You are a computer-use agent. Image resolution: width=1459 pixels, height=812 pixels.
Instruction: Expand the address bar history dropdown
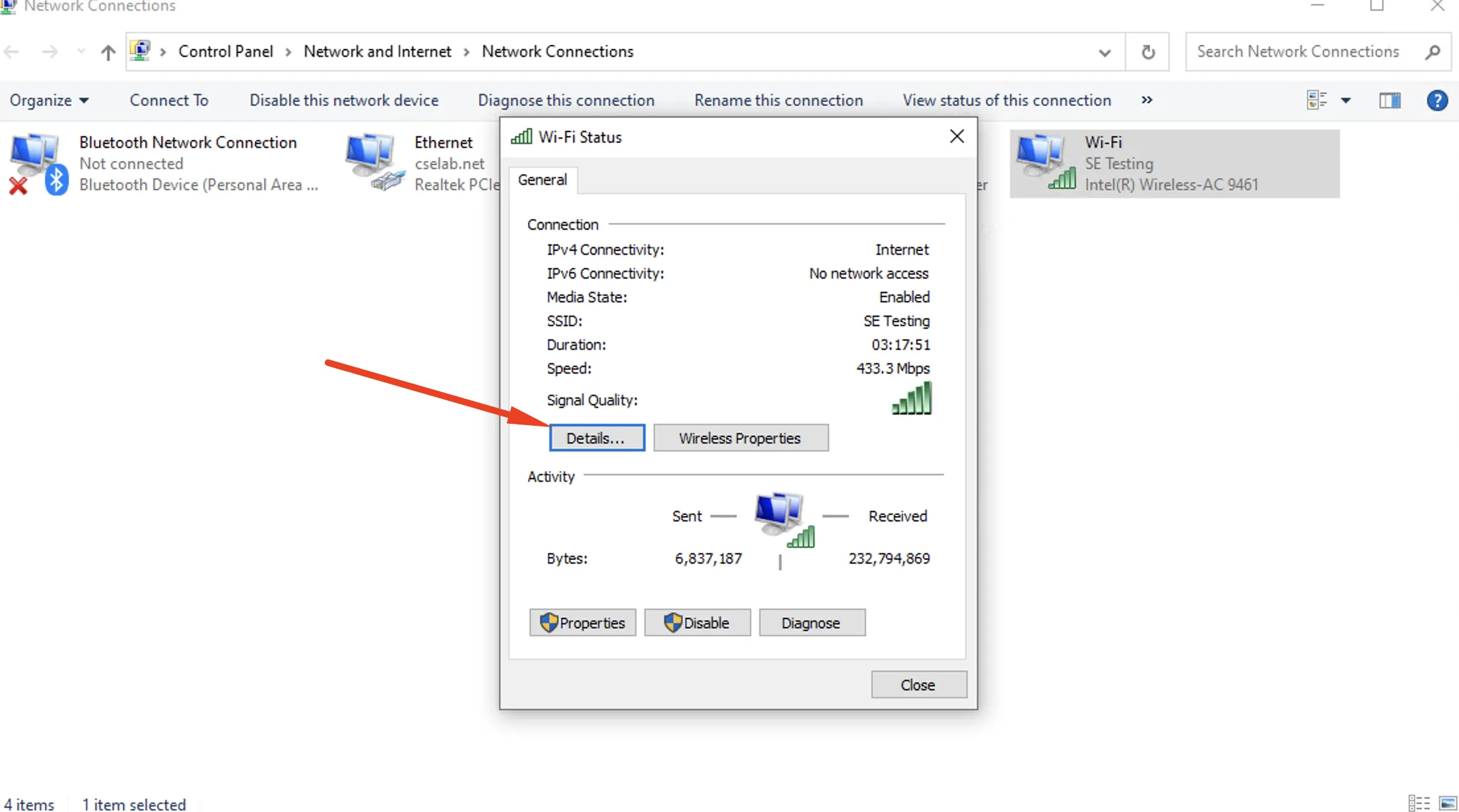point(1104,52)
